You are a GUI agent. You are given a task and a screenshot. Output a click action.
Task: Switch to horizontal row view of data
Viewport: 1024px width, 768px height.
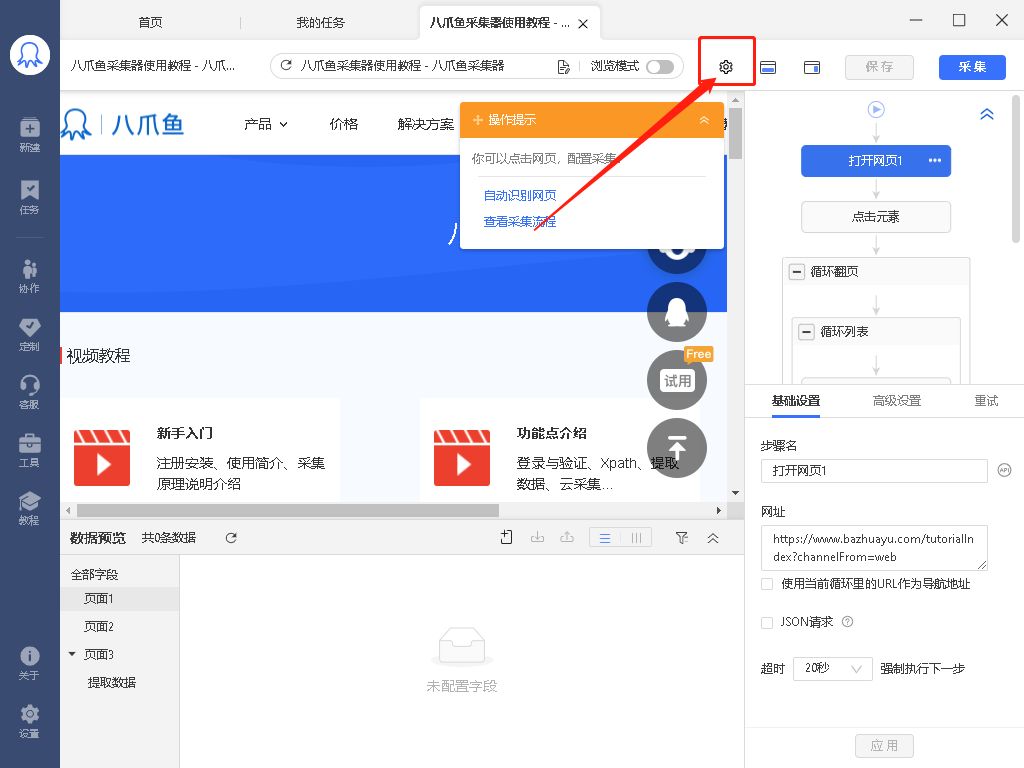605,538
